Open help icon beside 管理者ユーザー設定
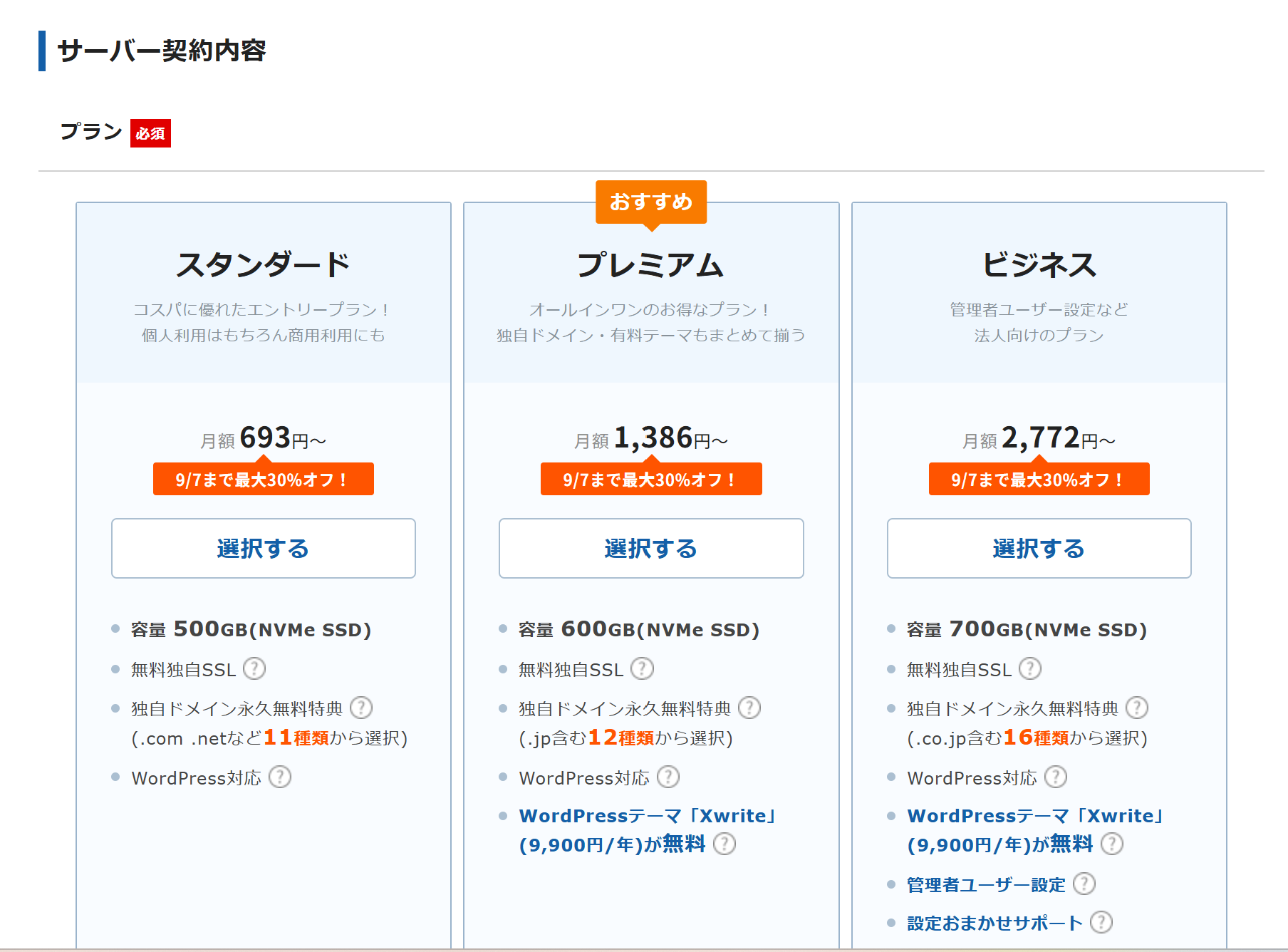 pyautogui.click(x=1084, y=884)
